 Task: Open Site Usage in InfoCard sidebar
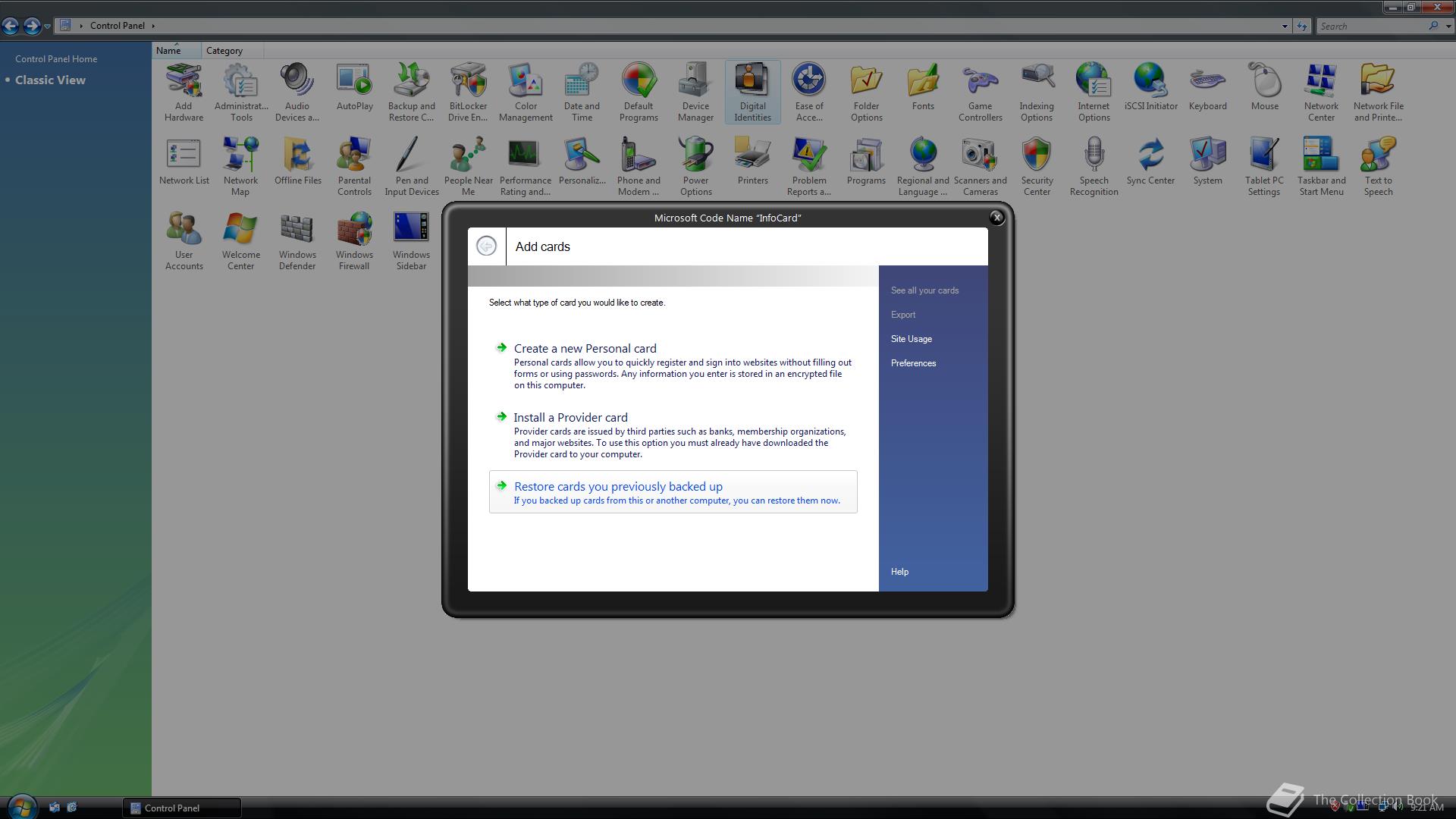[x=911, y=339]
